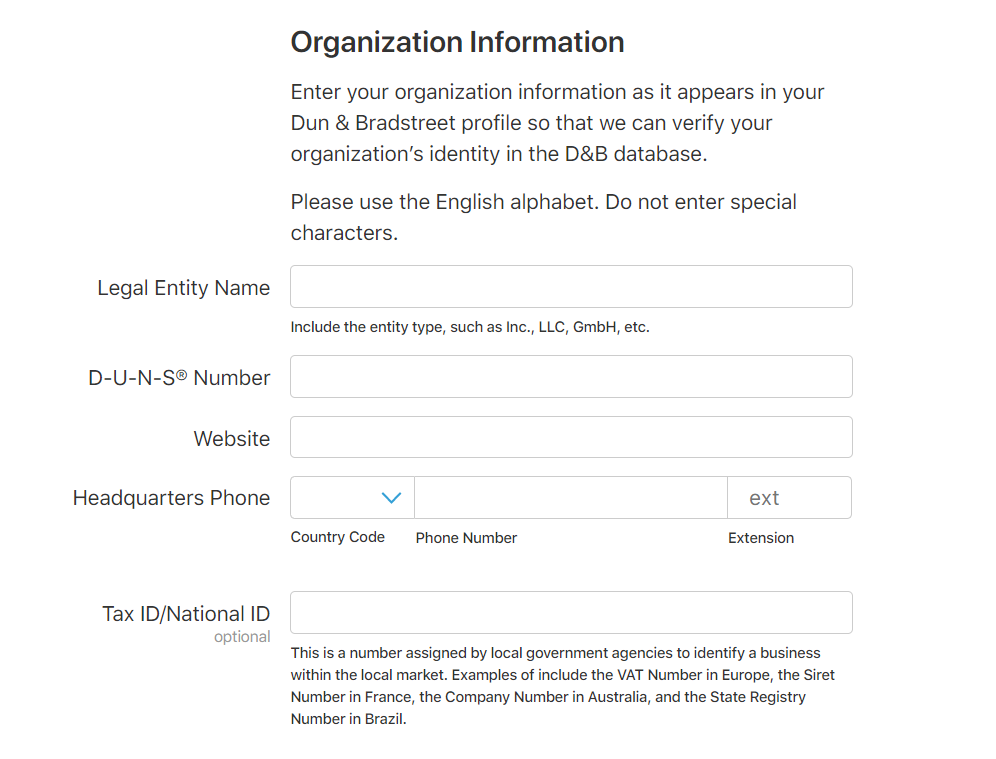Focus the D-U-N-S Number text box

(571, 377)
